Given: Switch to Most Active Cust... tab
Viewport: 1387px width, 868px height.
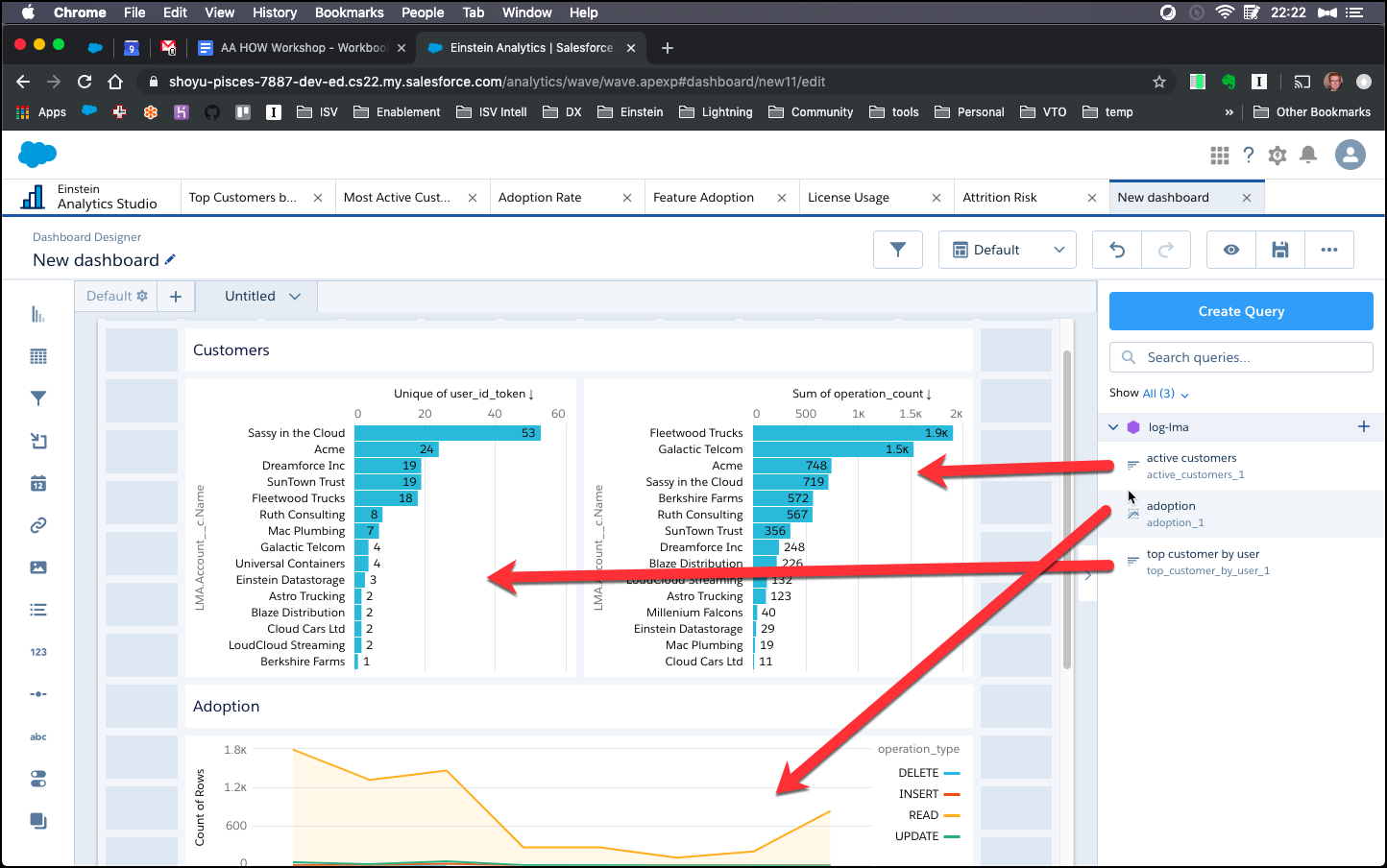Looking at the screenshot, I should [397, 198].
